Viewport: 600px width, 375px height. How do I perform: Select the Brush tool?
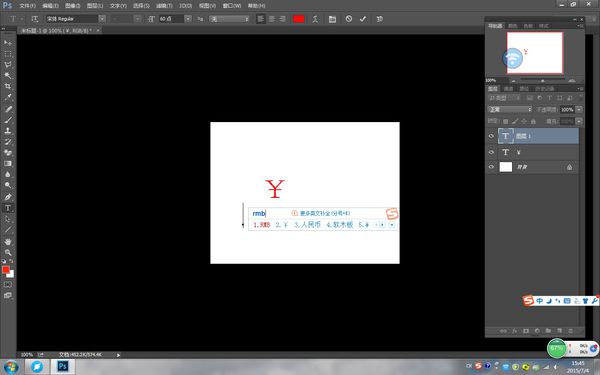point(8,120)
